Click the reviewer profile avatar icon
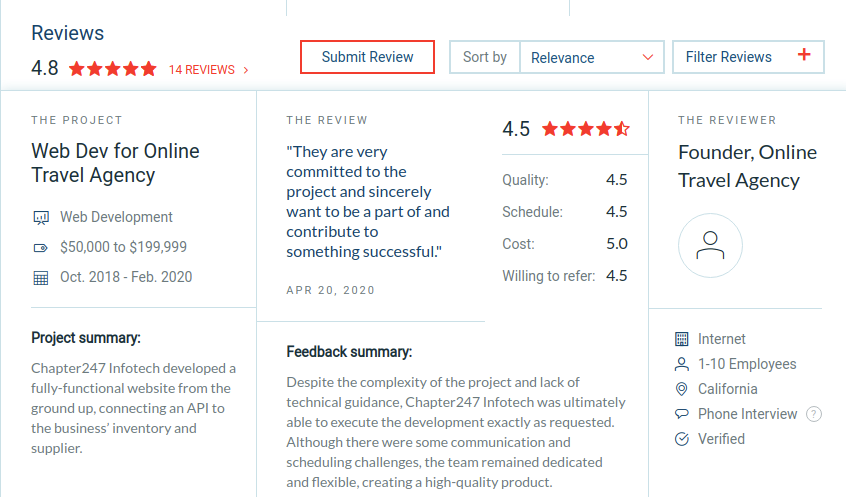846x497 pixels. tap(710, 245)
